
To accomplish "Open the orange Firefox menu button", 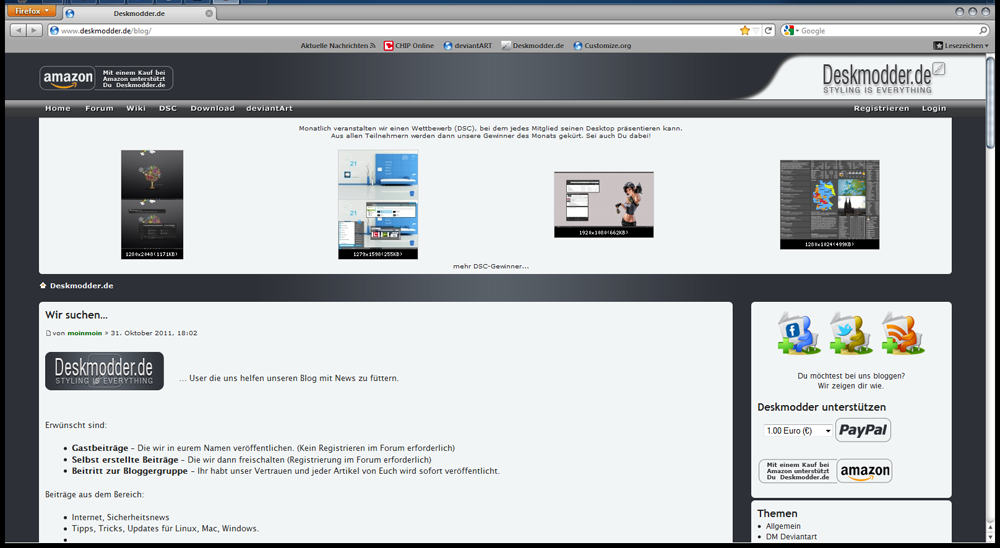I will [31, 11].
